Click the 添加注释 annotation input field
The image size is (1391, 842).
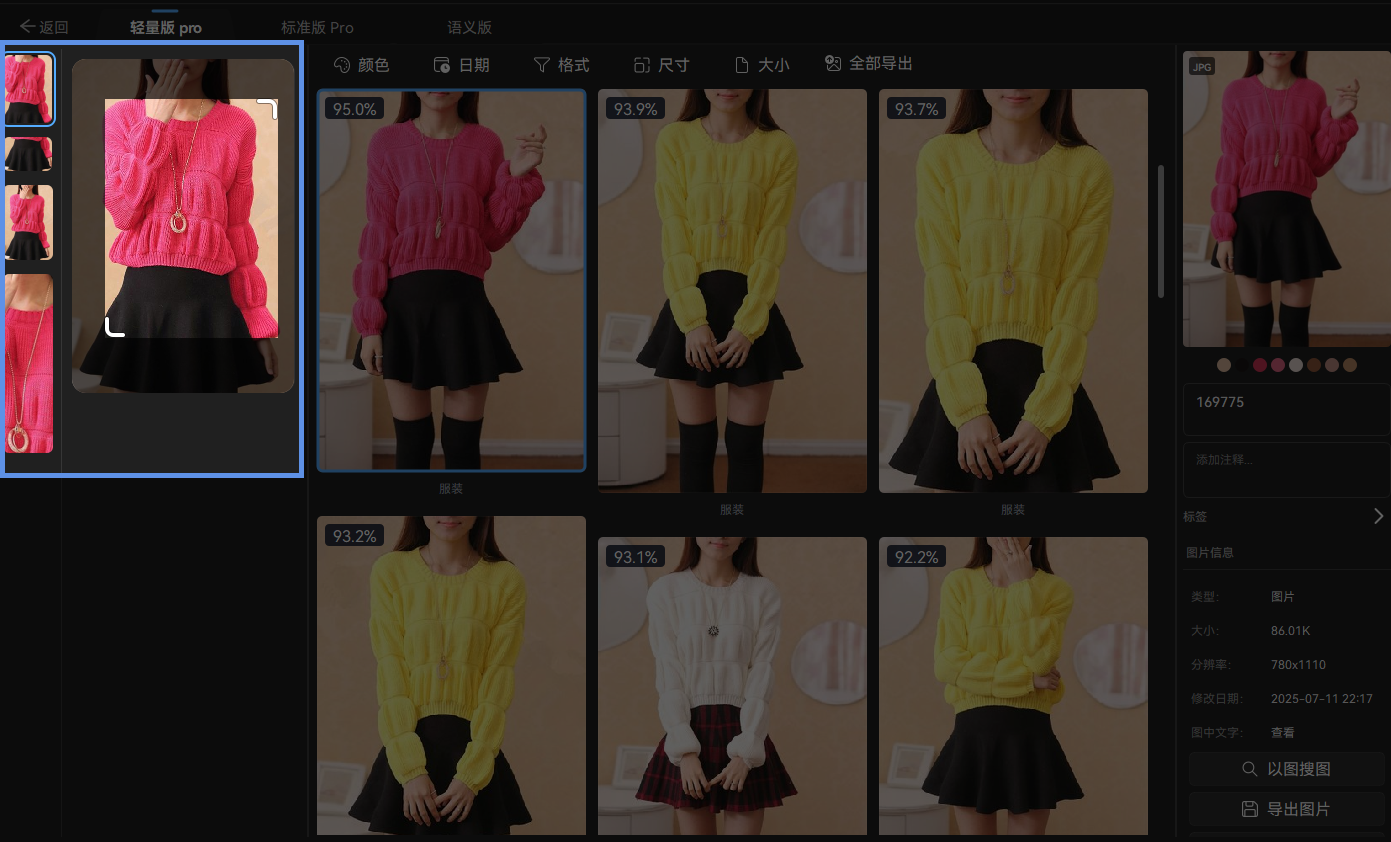[x=1287, y=470]
